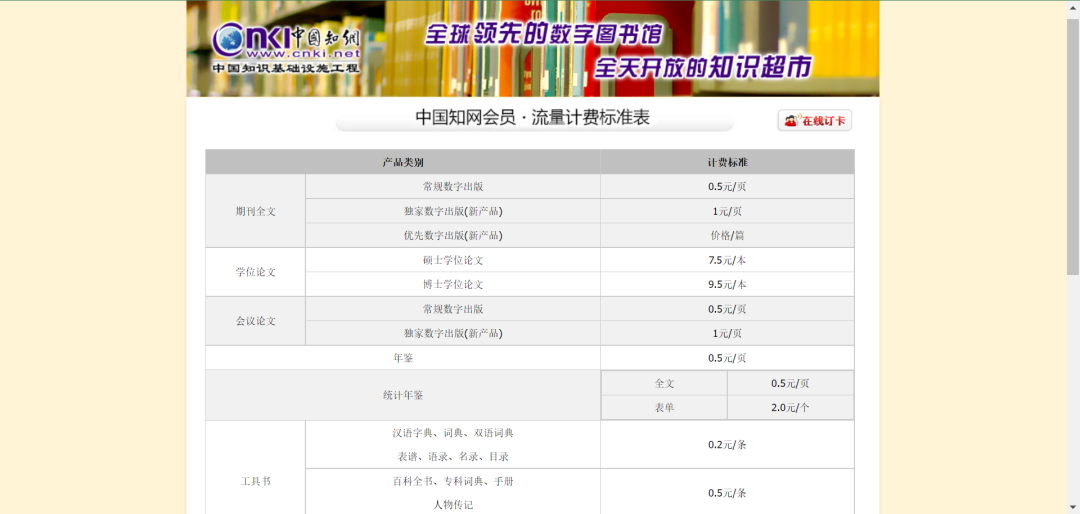1080x514 pixels.
Task: Select the 0.5元/条 price cell
Action: pos(727,493)
